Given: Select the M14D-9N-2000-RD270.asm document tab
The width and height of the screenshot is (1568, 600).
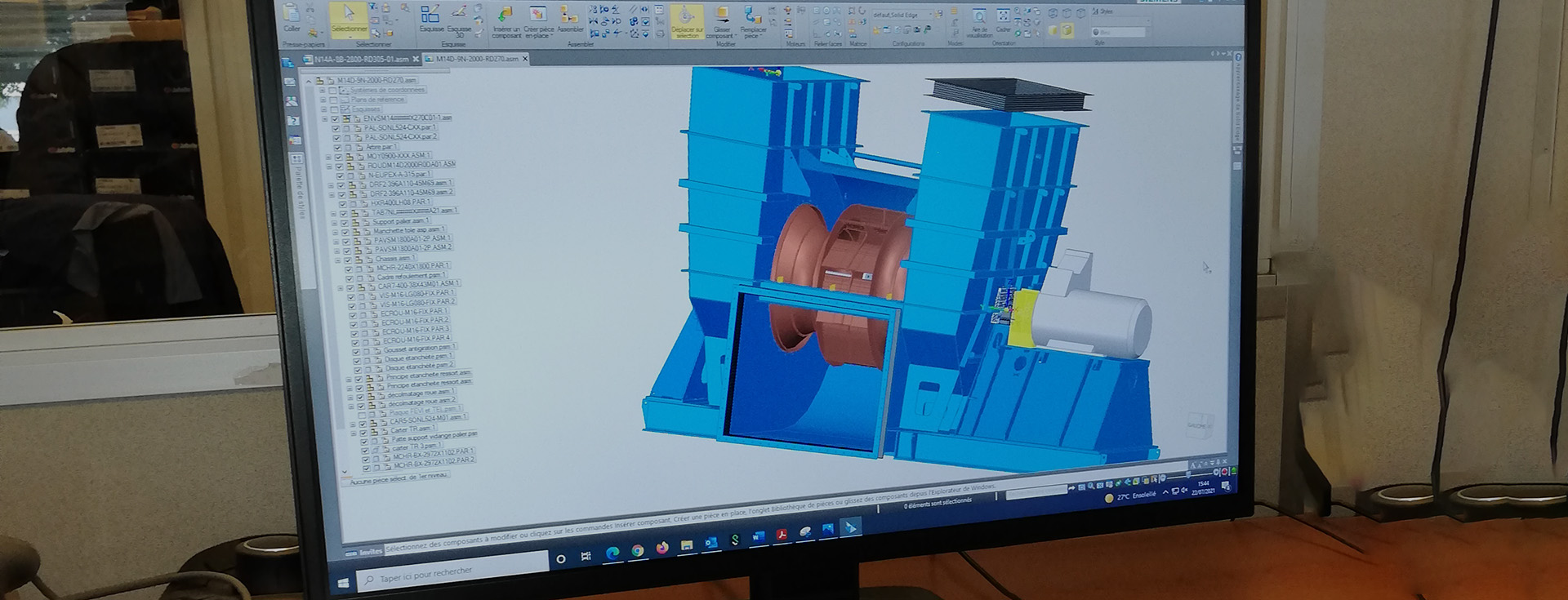Looking at the screenshot, I should [x=475, y=59].
